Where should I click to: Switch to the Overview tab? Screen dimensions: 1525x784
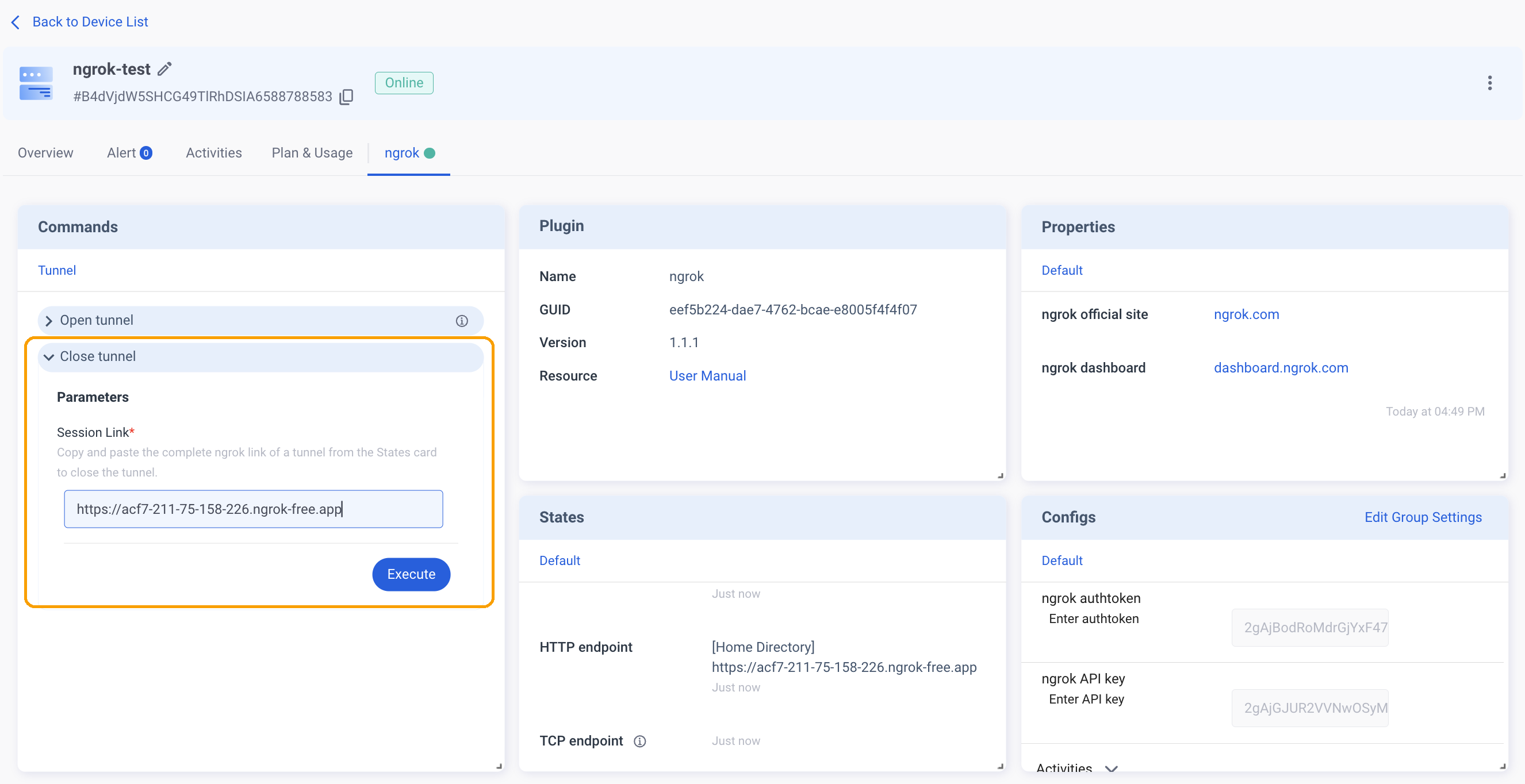tap(45, 153)
